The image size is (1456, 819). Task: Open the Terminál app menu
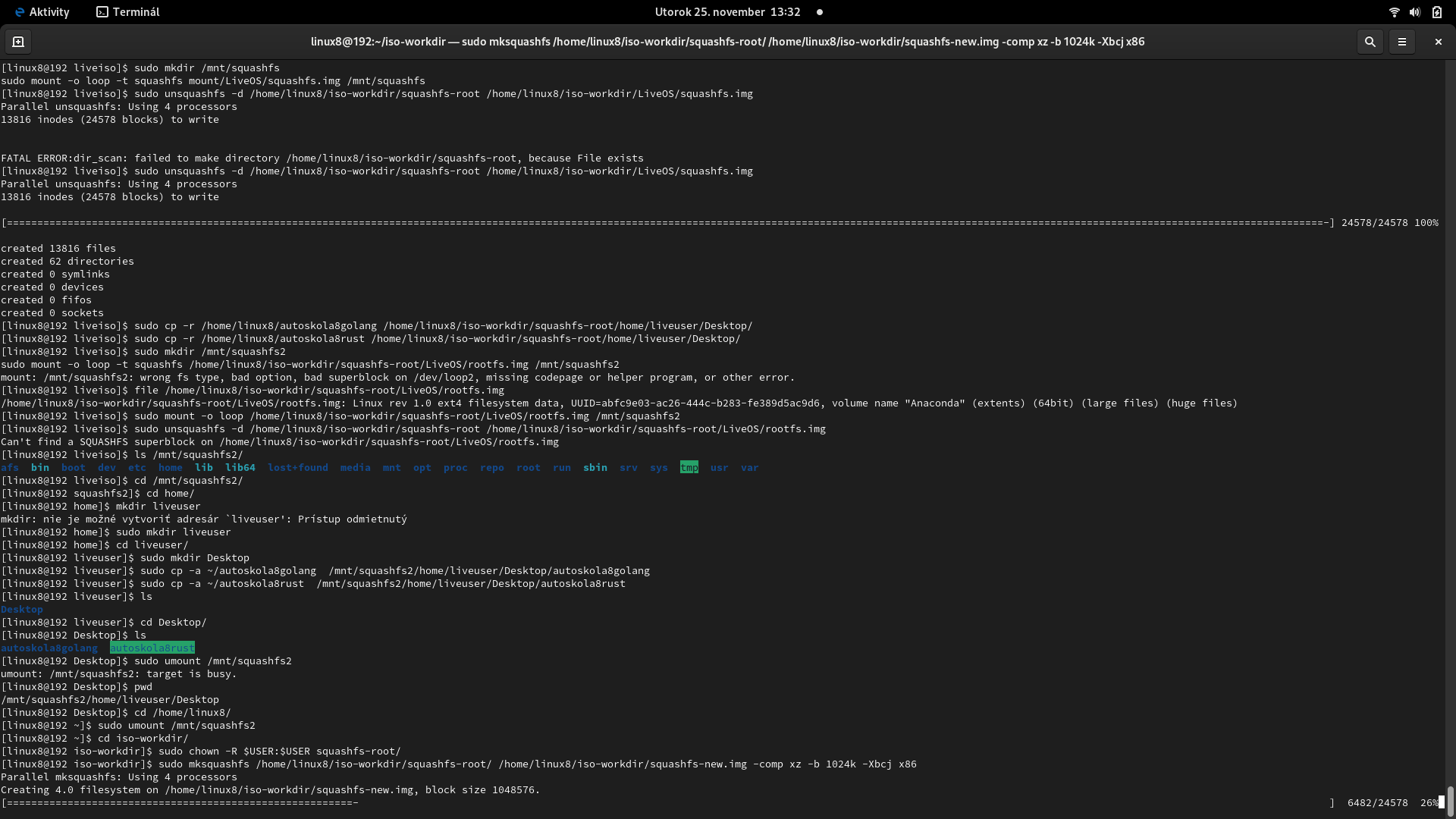coord(127,12)
